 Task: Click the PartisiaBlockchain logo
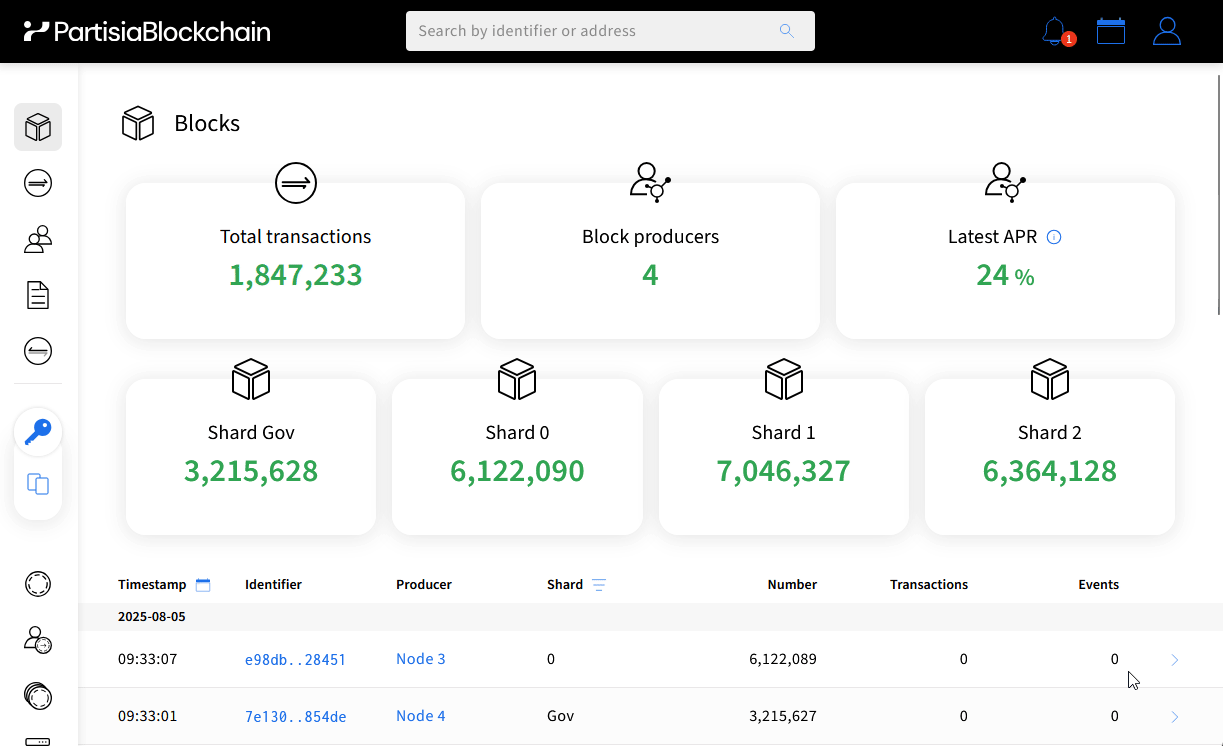tap(147, 31)
